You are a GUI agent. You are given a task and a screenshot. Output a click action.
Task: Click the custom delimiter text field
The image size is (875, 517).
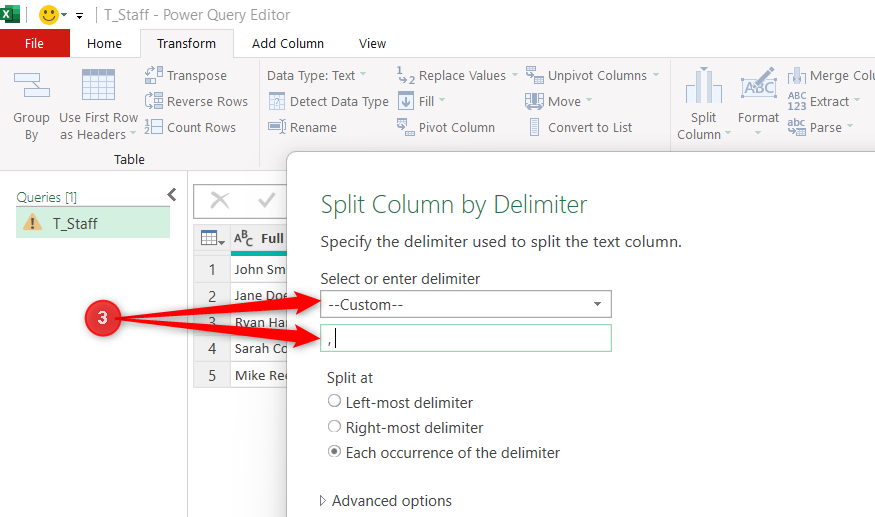click(466, 338)
